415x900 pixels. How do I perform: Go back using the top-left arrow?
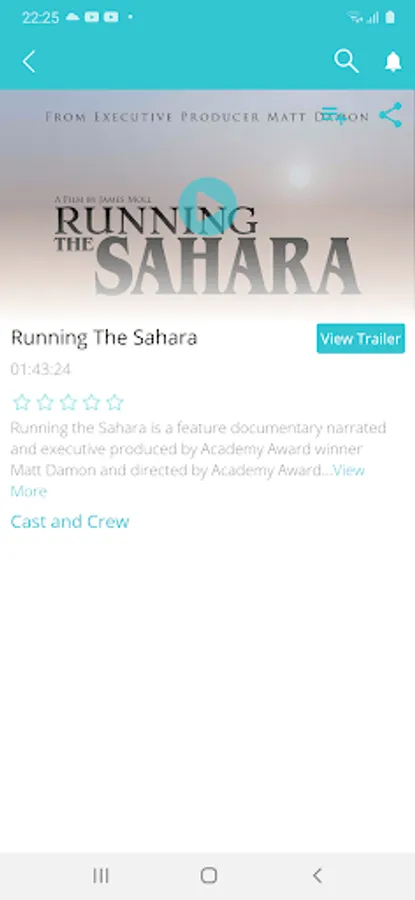coord(29,61)
